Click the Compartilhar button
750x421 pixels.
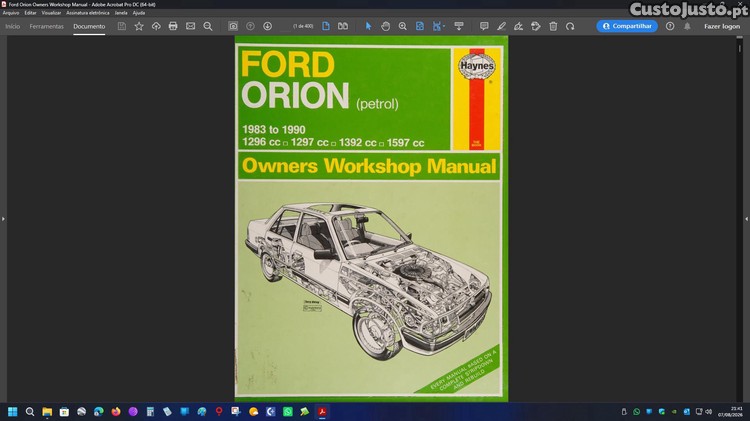coord(627,26)
